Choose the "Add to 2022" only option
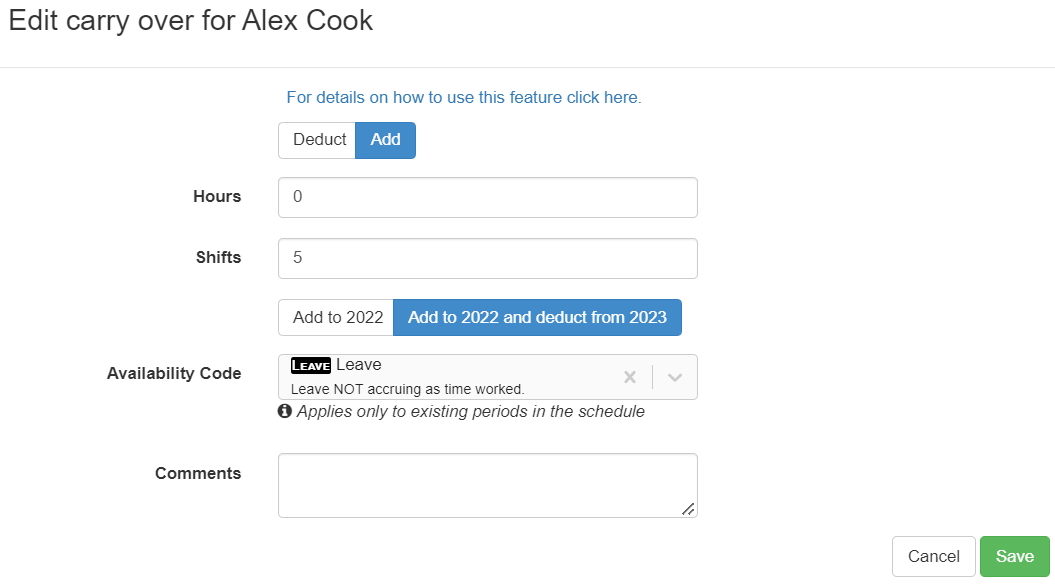The image size is (1055, 585). click(337, 318)
